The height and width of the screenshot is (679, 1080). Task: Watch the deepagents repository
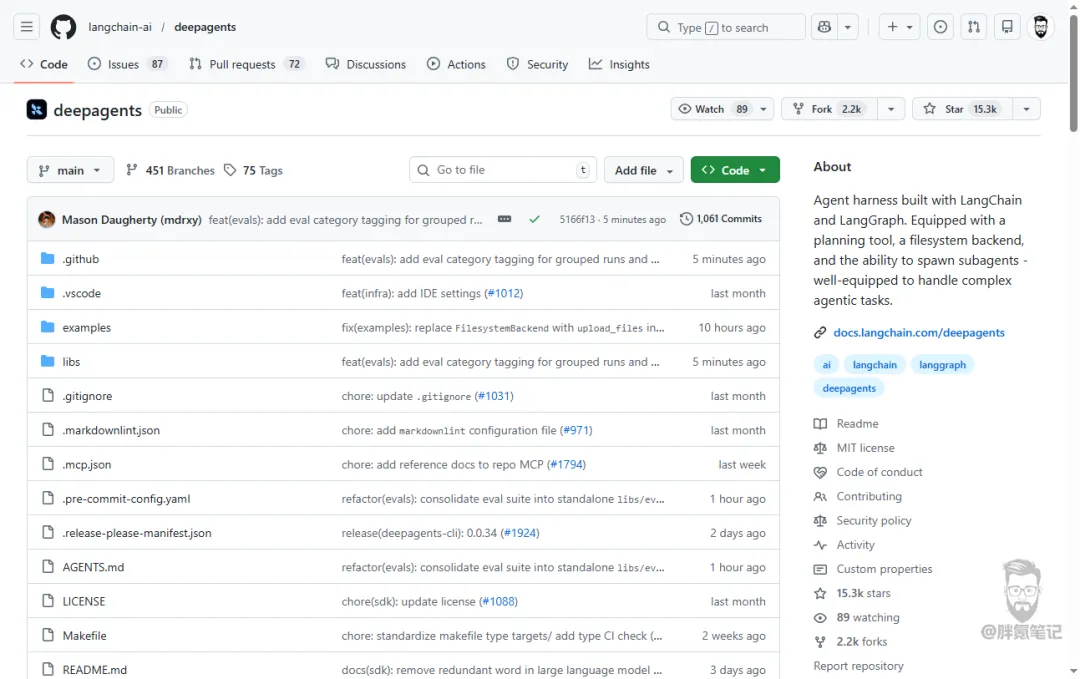point(713,109)
